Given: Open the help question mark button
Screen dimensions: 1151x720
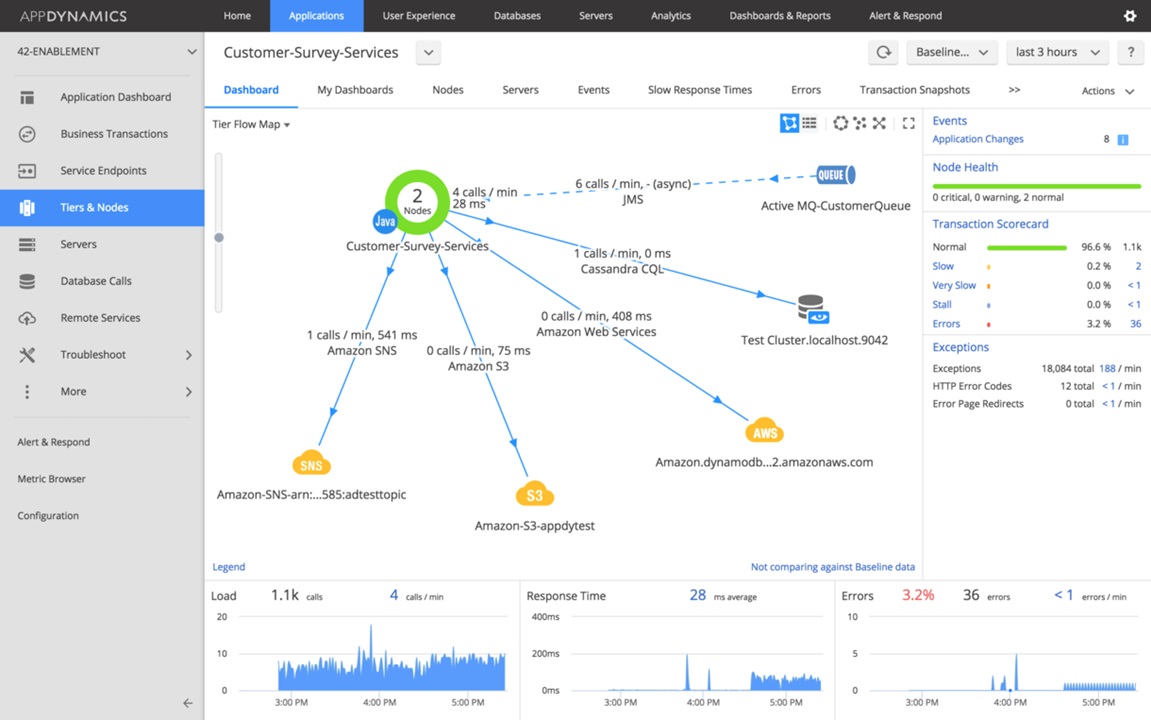Looking at the screenshot, I should click(x=1130, y=52).
